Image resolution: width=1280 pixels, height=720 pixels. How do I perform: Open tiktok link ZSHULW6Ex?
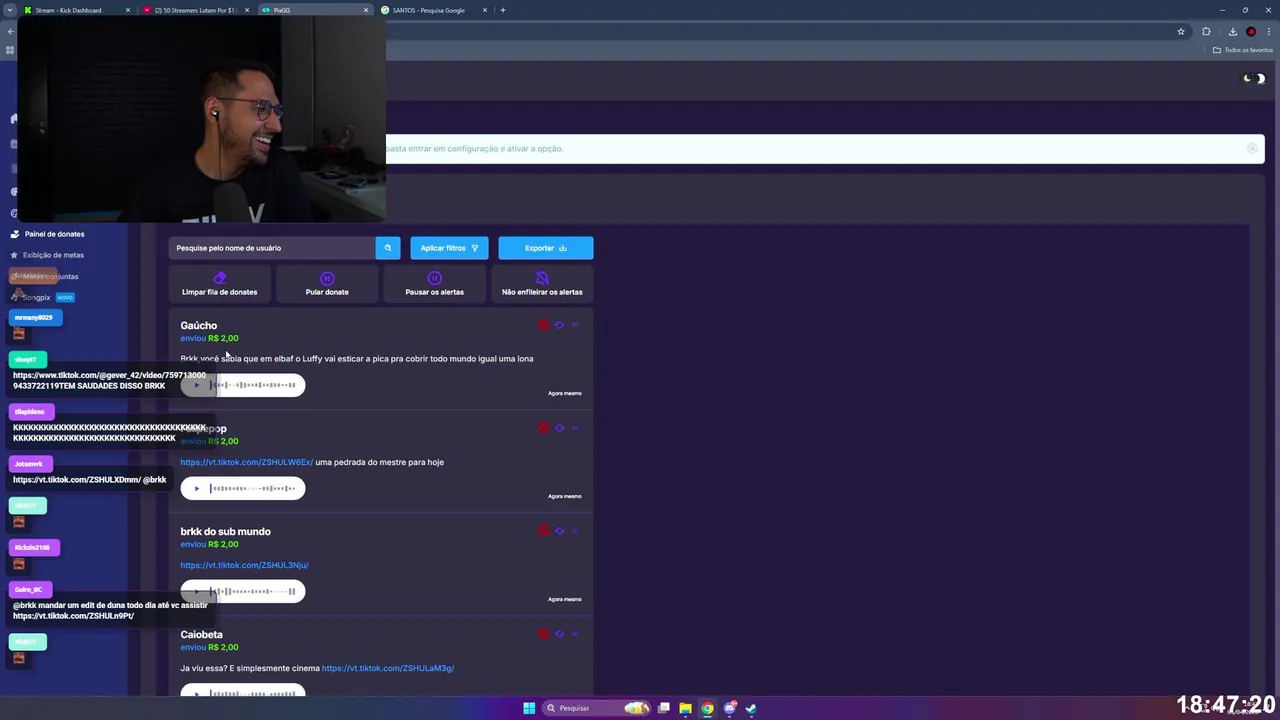pos(247,462)
